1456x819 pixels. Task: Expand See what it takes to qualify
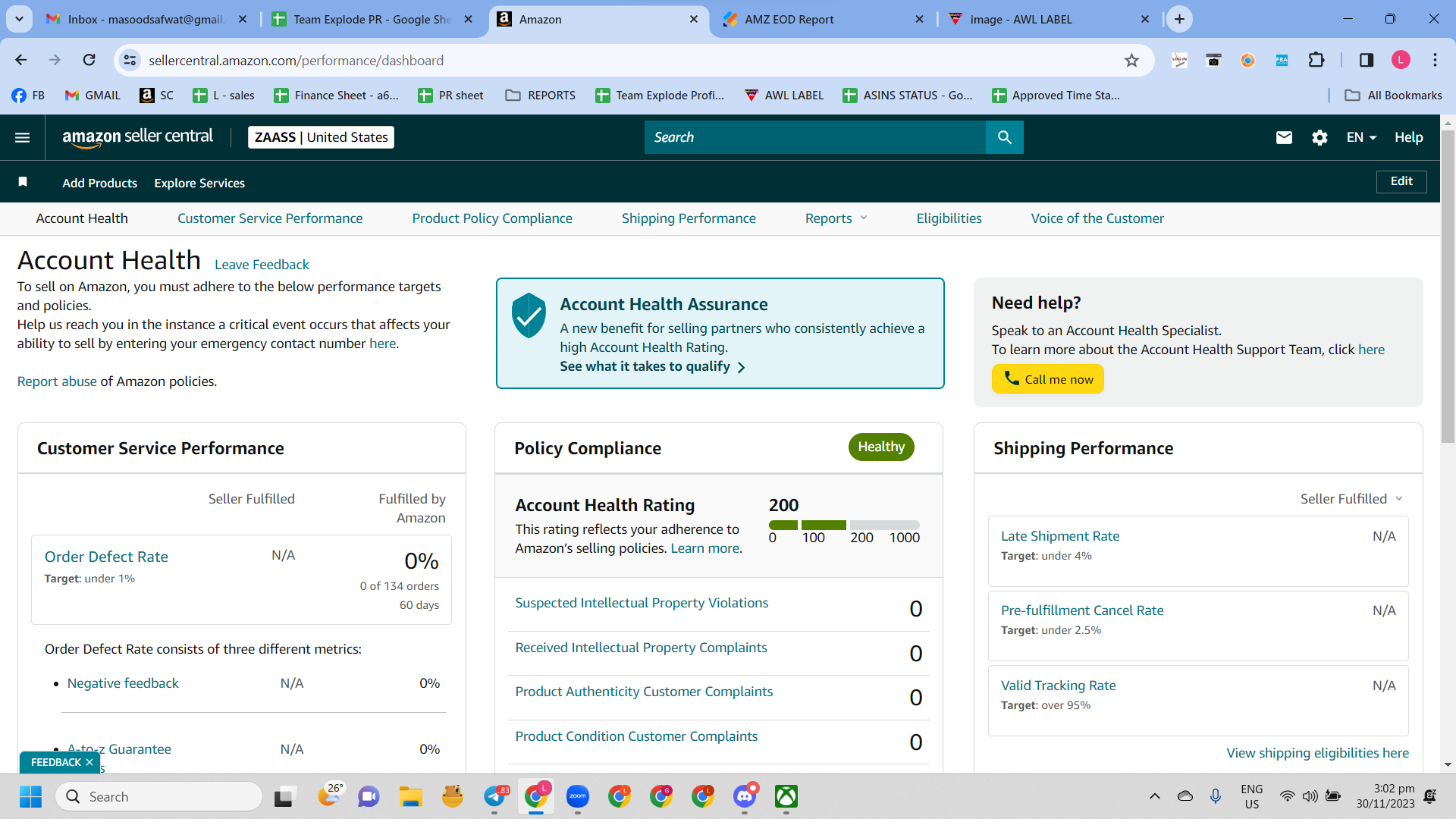[652, 367]
